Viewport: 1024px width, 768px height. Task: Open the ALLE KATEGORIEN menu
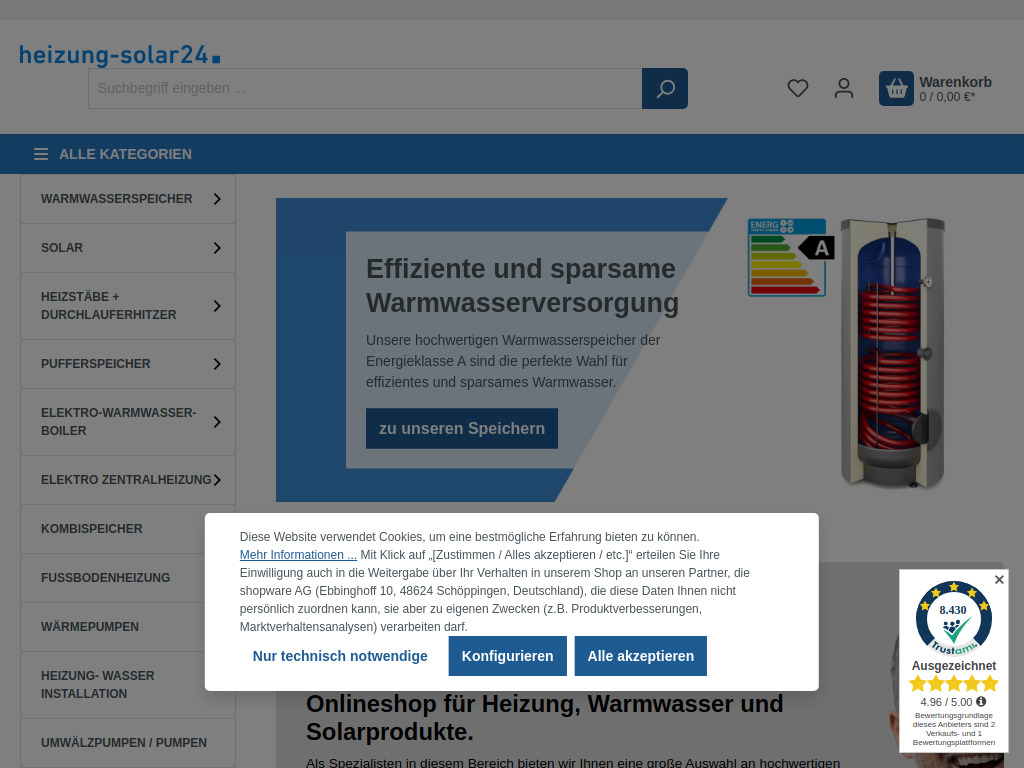pyautogui.click(x=125, y=154)
